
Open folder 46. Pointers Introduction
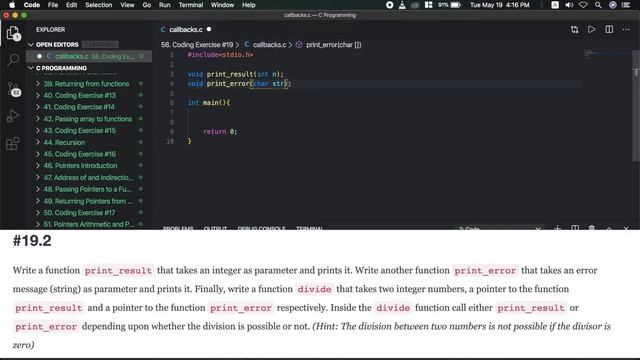pos(80,166)
